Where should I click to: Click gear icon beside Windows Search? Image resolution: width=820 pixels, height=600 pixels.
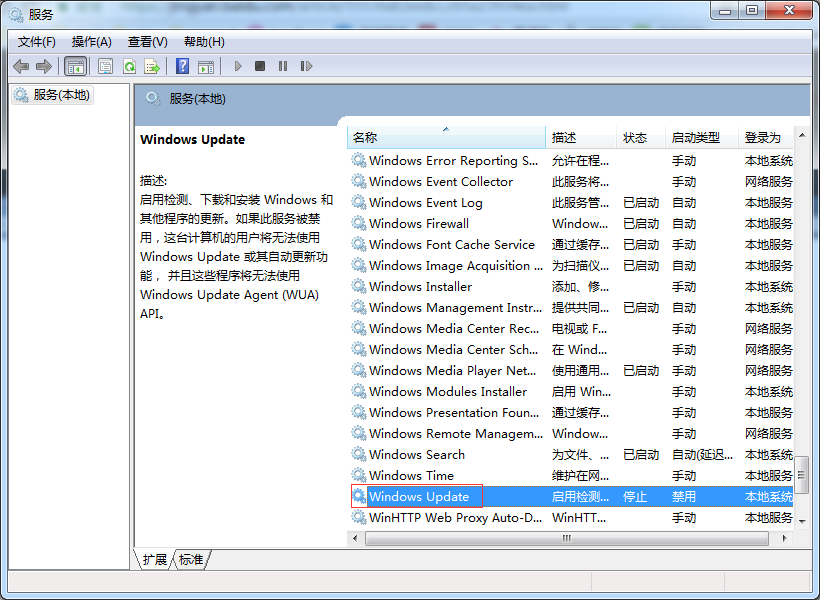(359, 455)
